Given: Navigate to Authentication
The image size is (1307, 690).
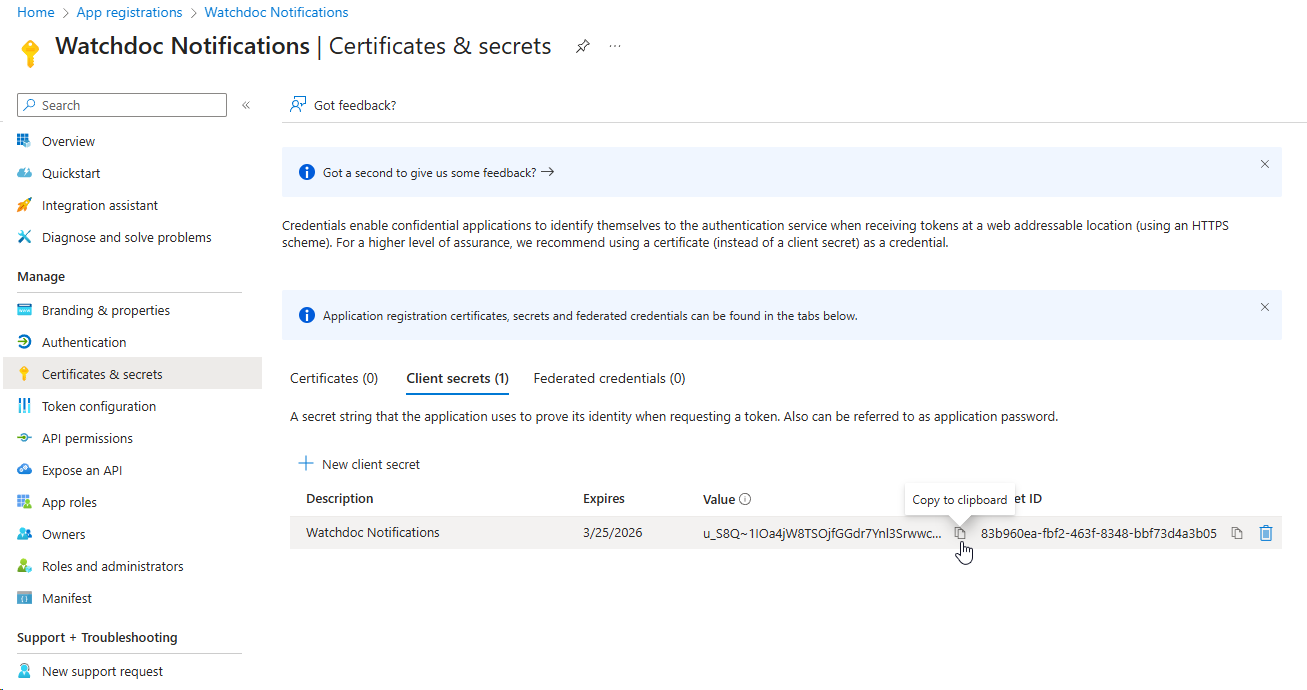Looking at the screenshot, I should click(84, 342).
